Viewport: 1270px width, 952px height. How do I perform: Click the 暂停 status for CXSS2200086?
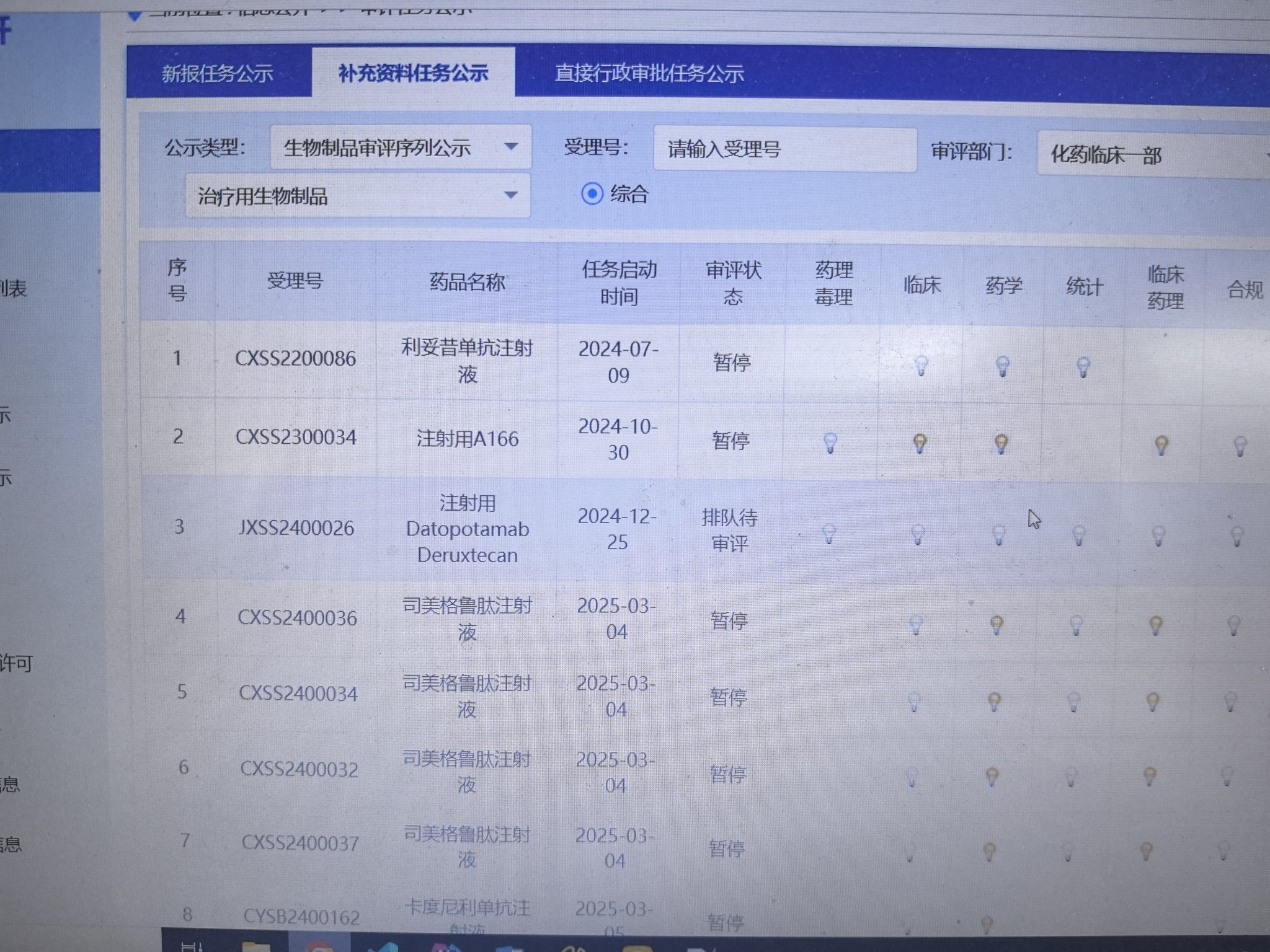pos(732,362)
